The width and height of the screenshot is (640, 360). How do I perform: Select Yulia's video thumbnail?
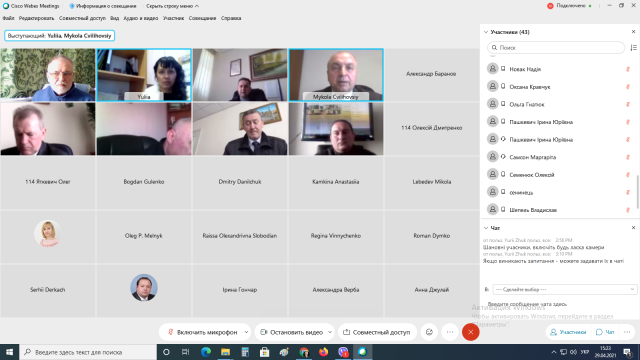pyautogui.click(x=144, y=75)
